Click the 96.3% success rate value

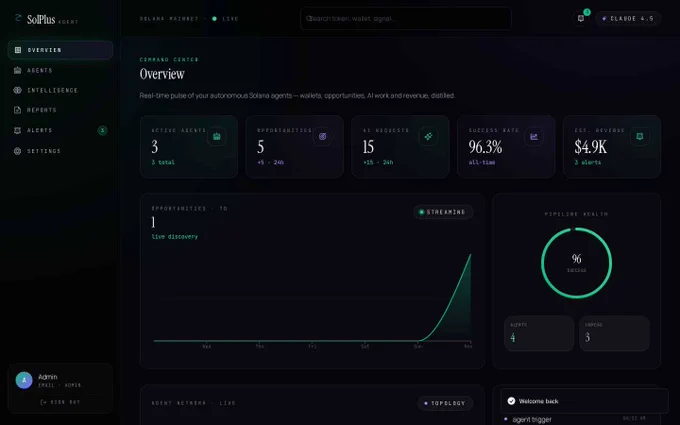pyautogui.click(x=485, y=147)
